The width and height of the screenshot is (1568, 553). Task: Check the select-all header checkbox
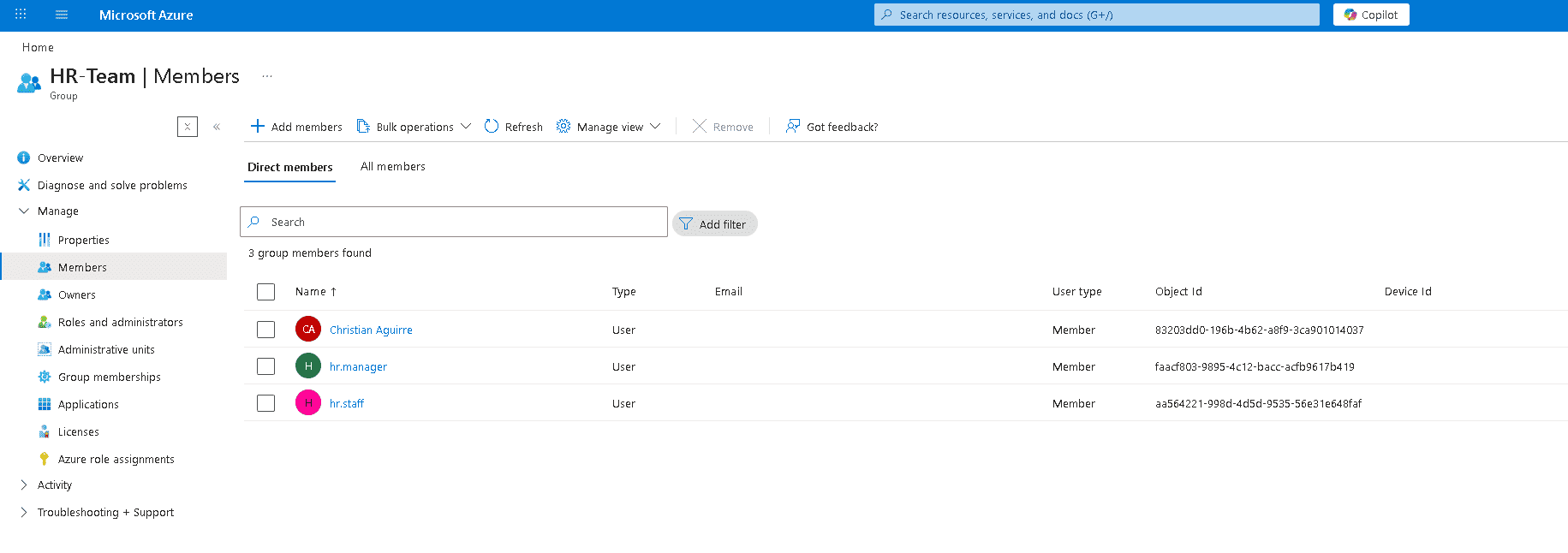(x=266, y=292)
